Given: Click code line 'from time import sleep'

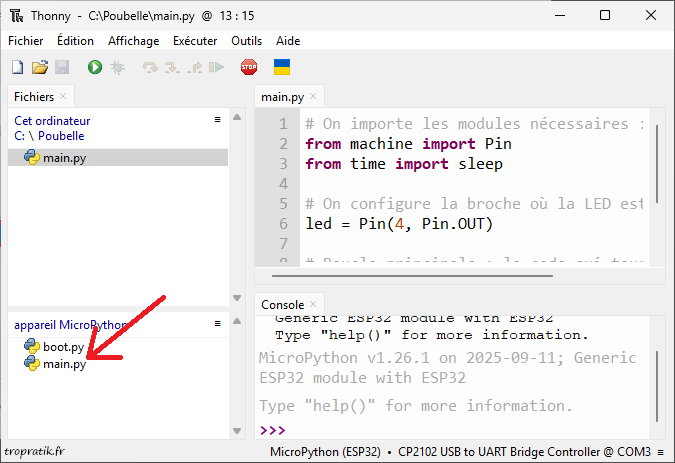Looking at the screenshot, I should pos(404,164).
